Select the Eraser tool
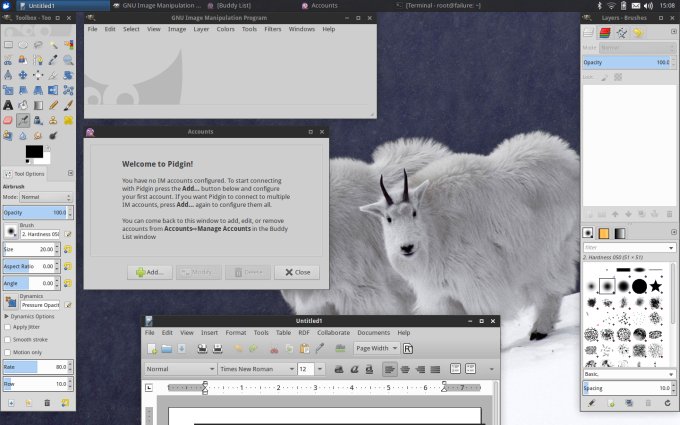Viewport: 680px width, 425px height. [8, 121]
